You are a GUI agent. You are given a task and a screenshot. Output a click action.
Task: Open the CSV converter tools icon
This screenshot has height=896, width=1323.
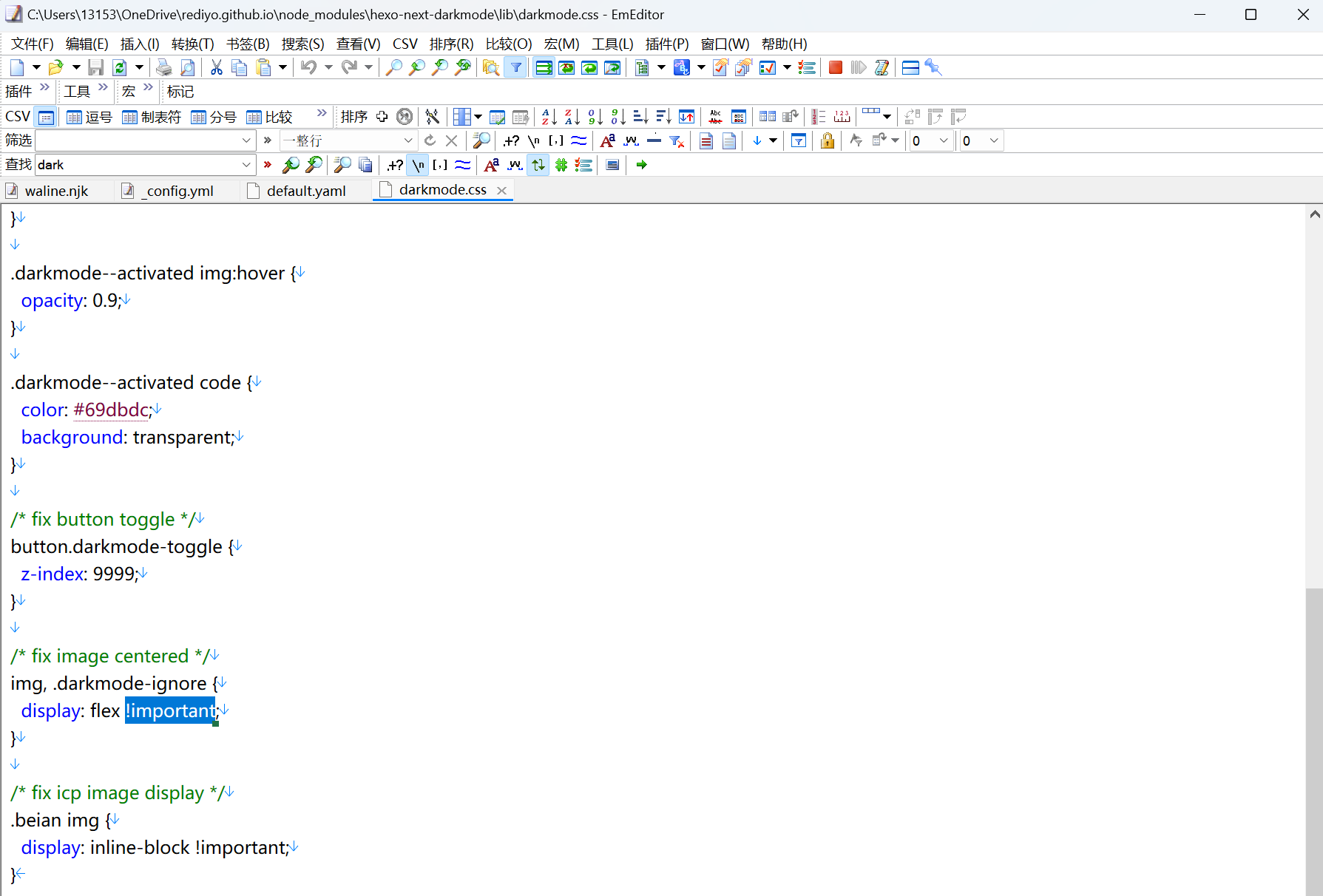coord(433,117)
